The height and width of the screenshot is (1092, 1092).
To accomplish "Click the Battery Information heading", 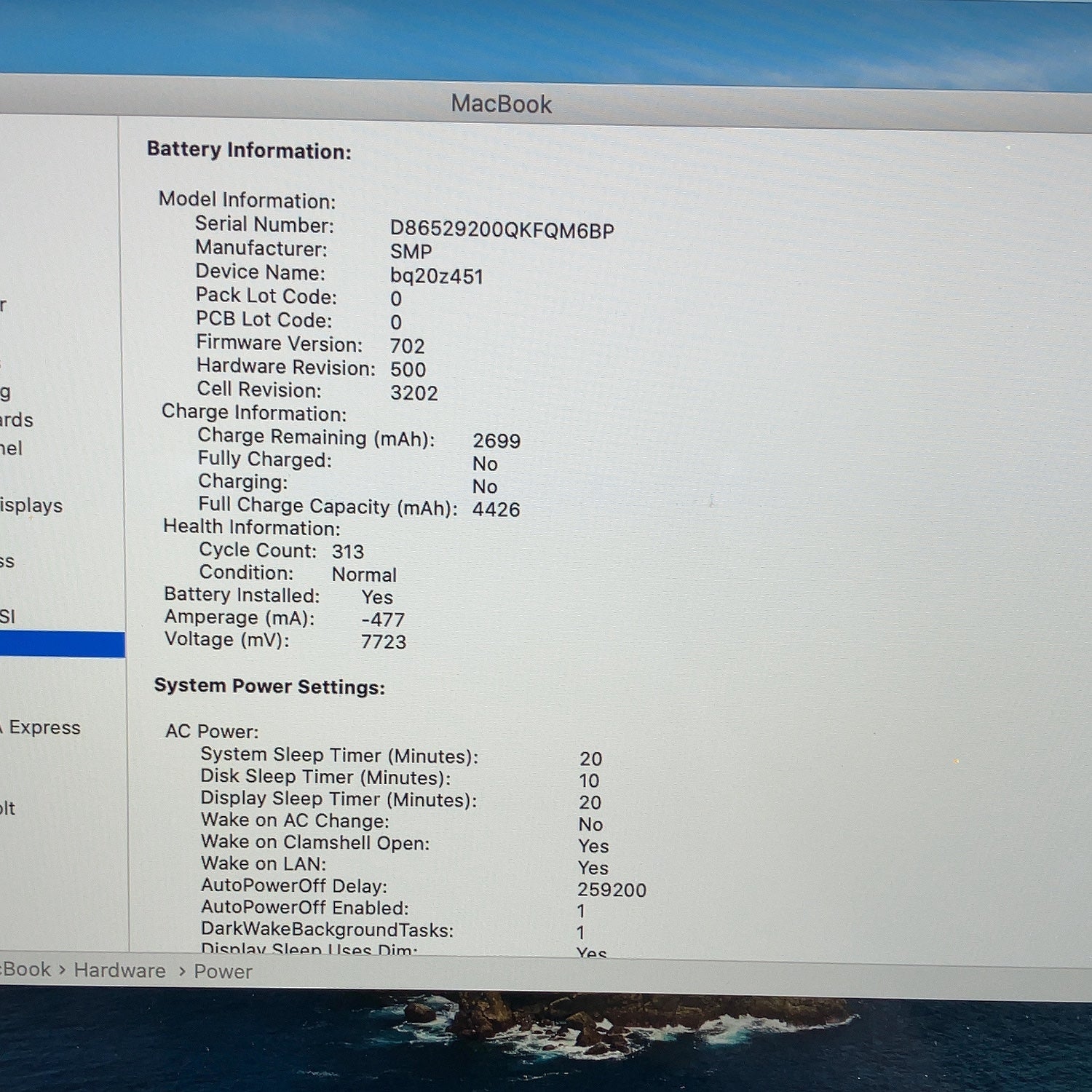I will [249, 150].
